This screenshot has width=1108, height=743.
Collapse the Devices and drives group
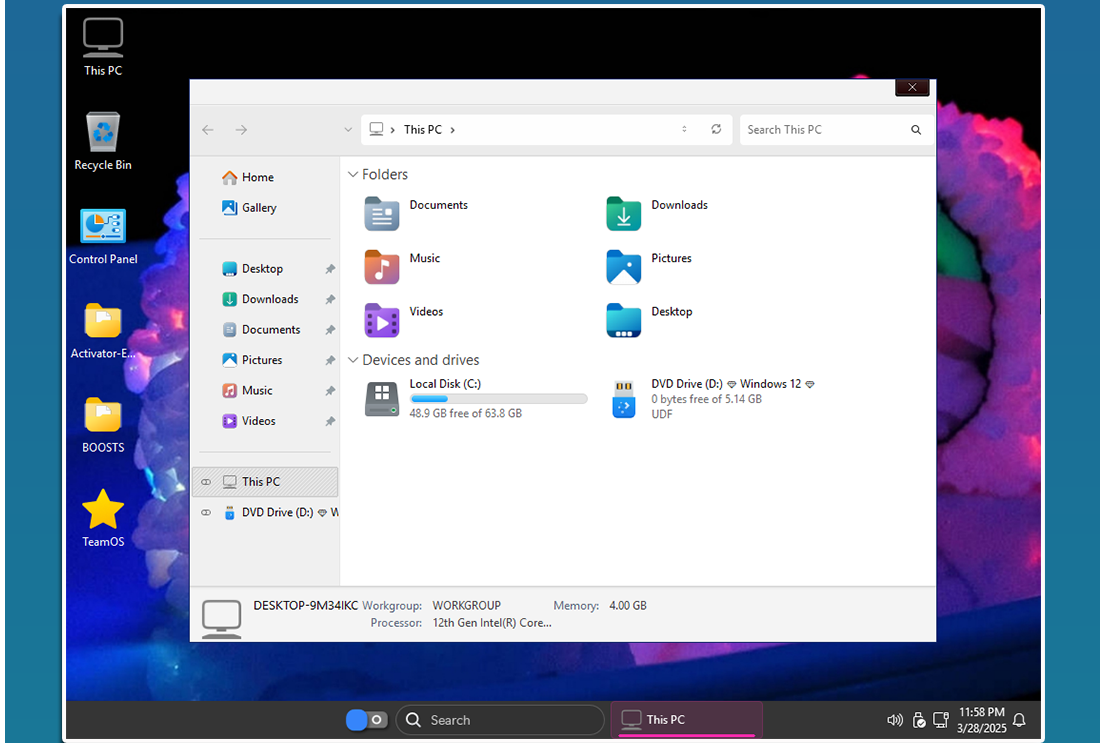click(353, 360)
